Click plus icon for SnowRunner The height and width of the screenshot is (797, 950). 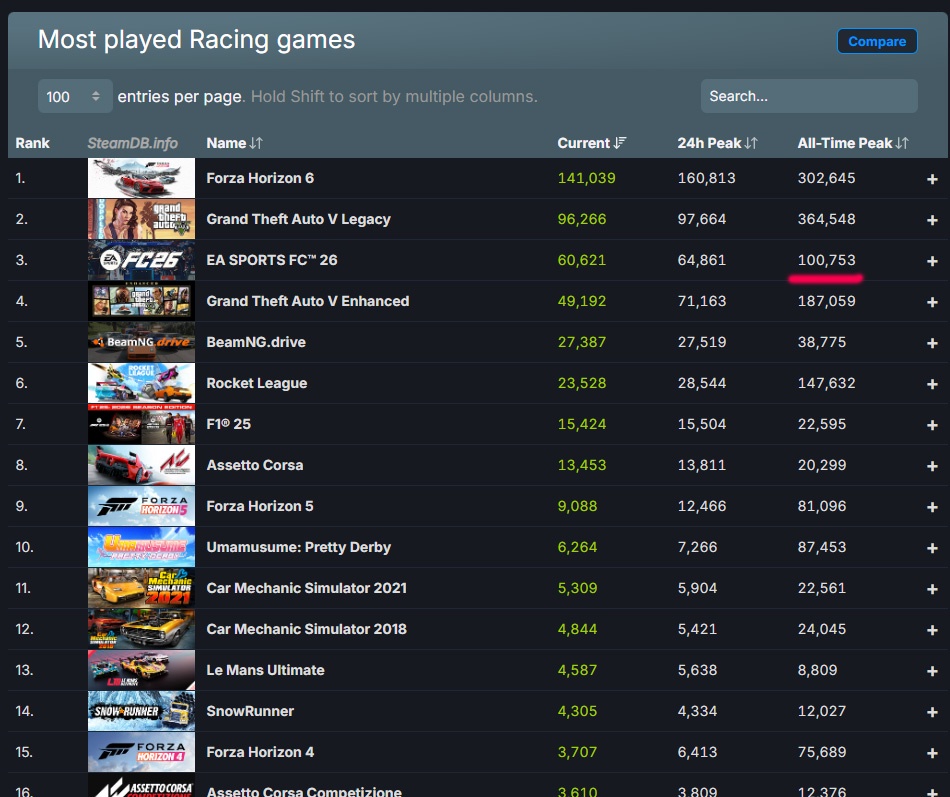tap(932, 712)
